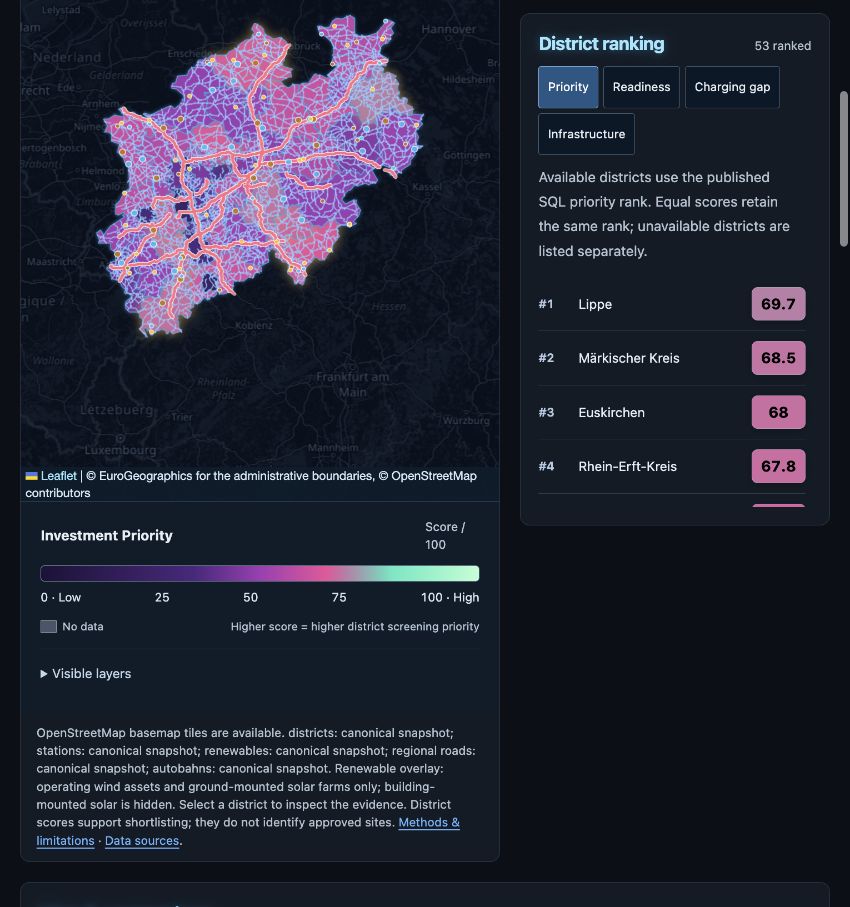Select Märkischer Kreis ranking row

pos(672,358)
